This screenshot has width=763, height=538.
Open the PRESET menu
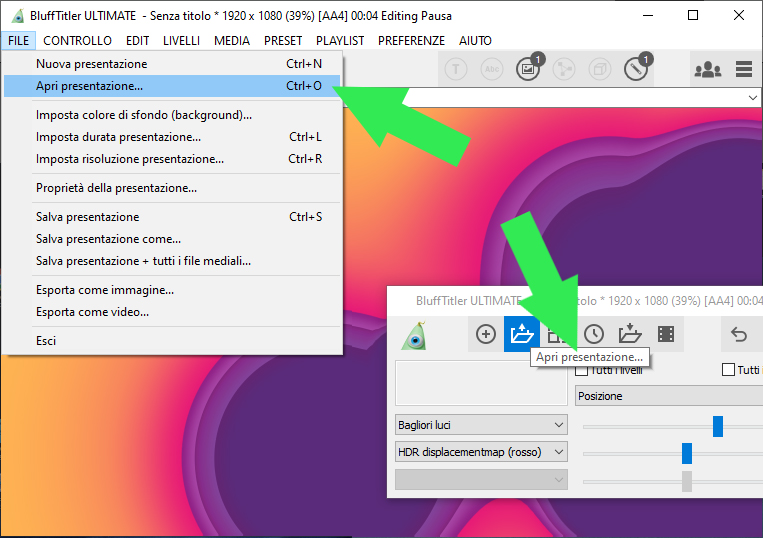[283, 41]
